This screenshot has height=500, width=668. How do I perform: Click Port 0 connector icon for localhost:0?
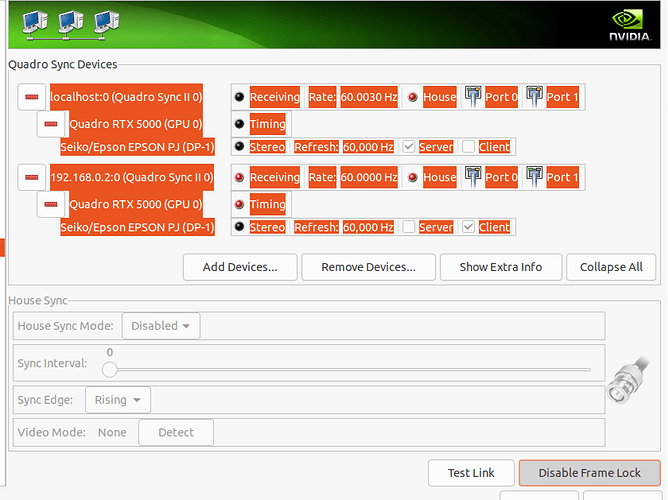pyautogui.click(x=473, y=96)
